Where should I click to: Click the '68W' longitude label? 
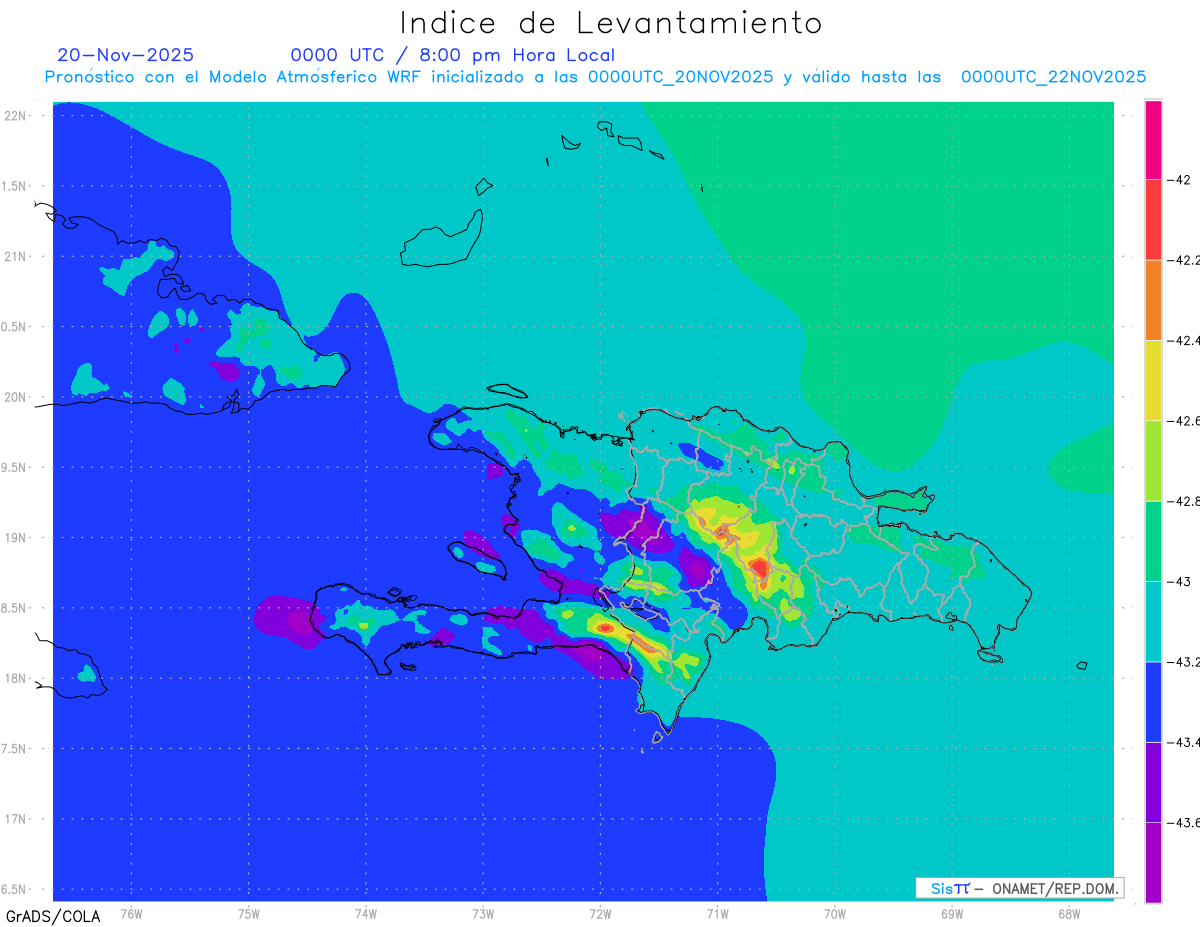click(x=1069, y=913)
